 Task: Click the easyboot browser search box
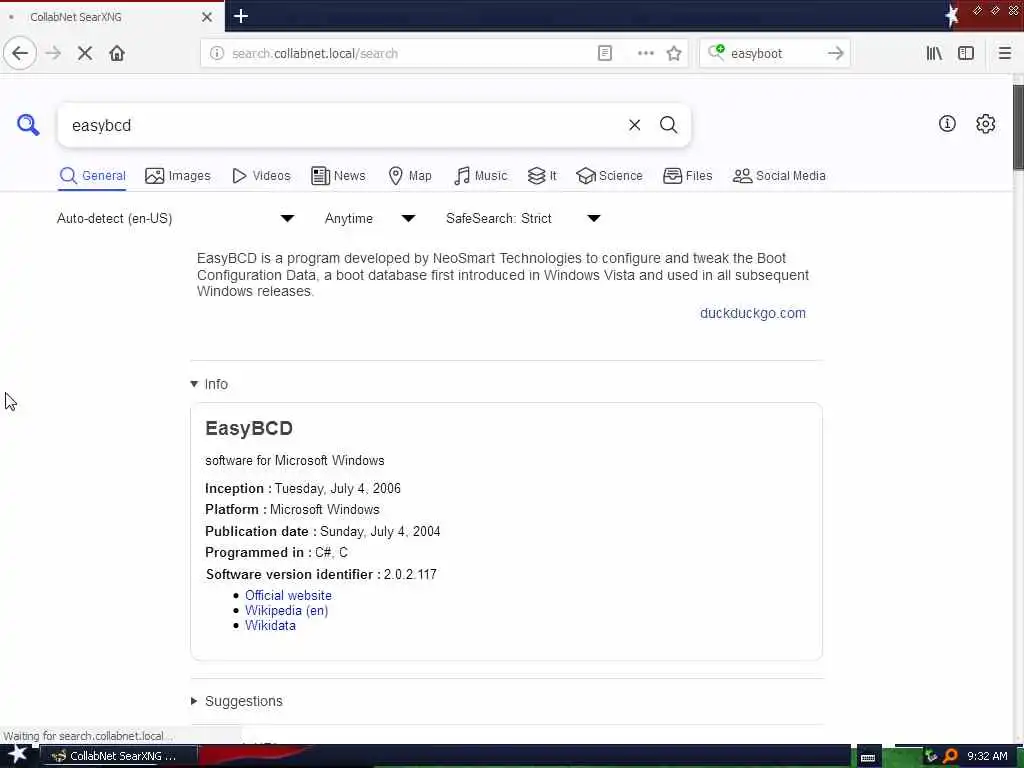[774, 54]
